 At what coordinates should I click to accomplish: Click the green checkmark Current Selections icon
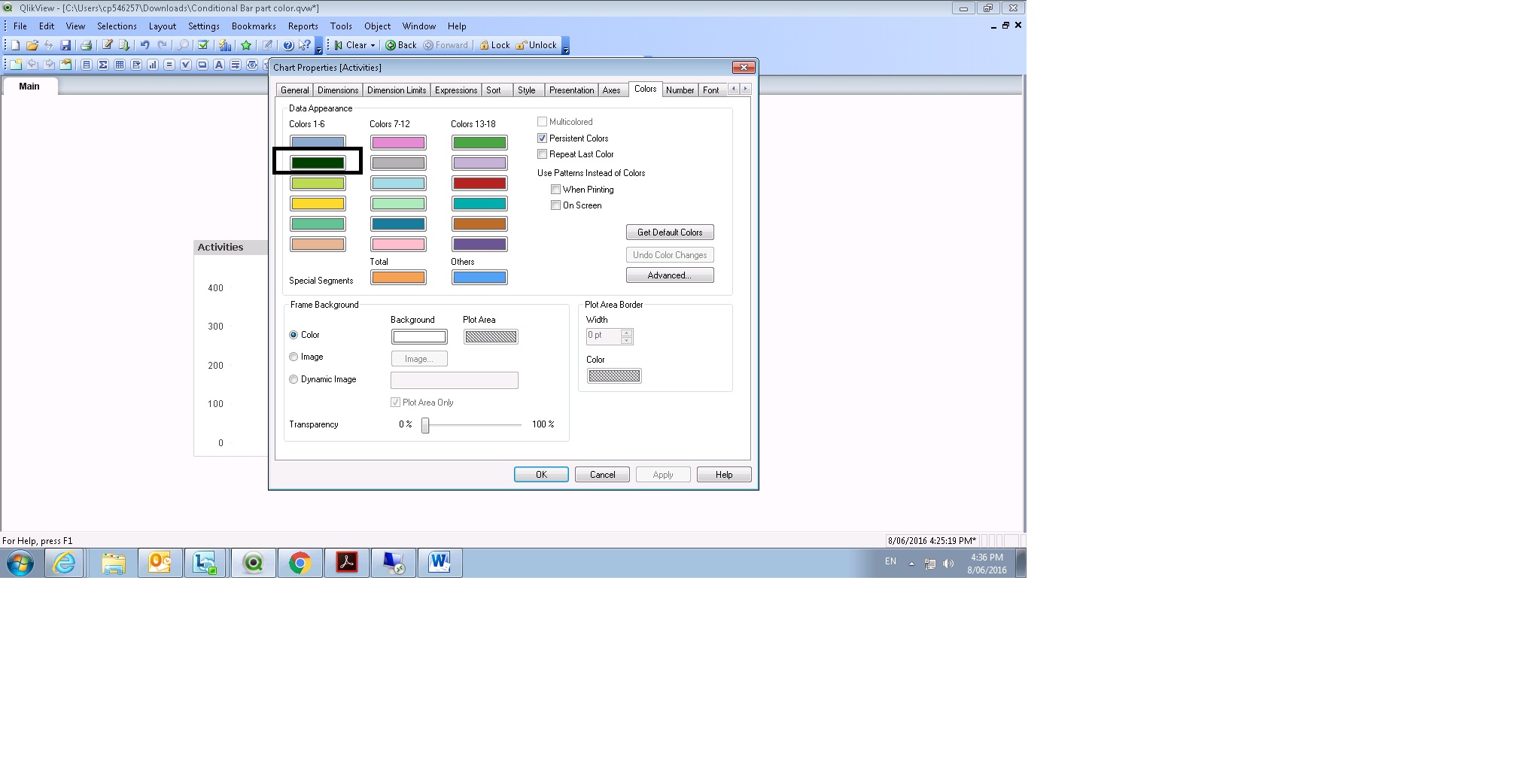click(202, 45)
